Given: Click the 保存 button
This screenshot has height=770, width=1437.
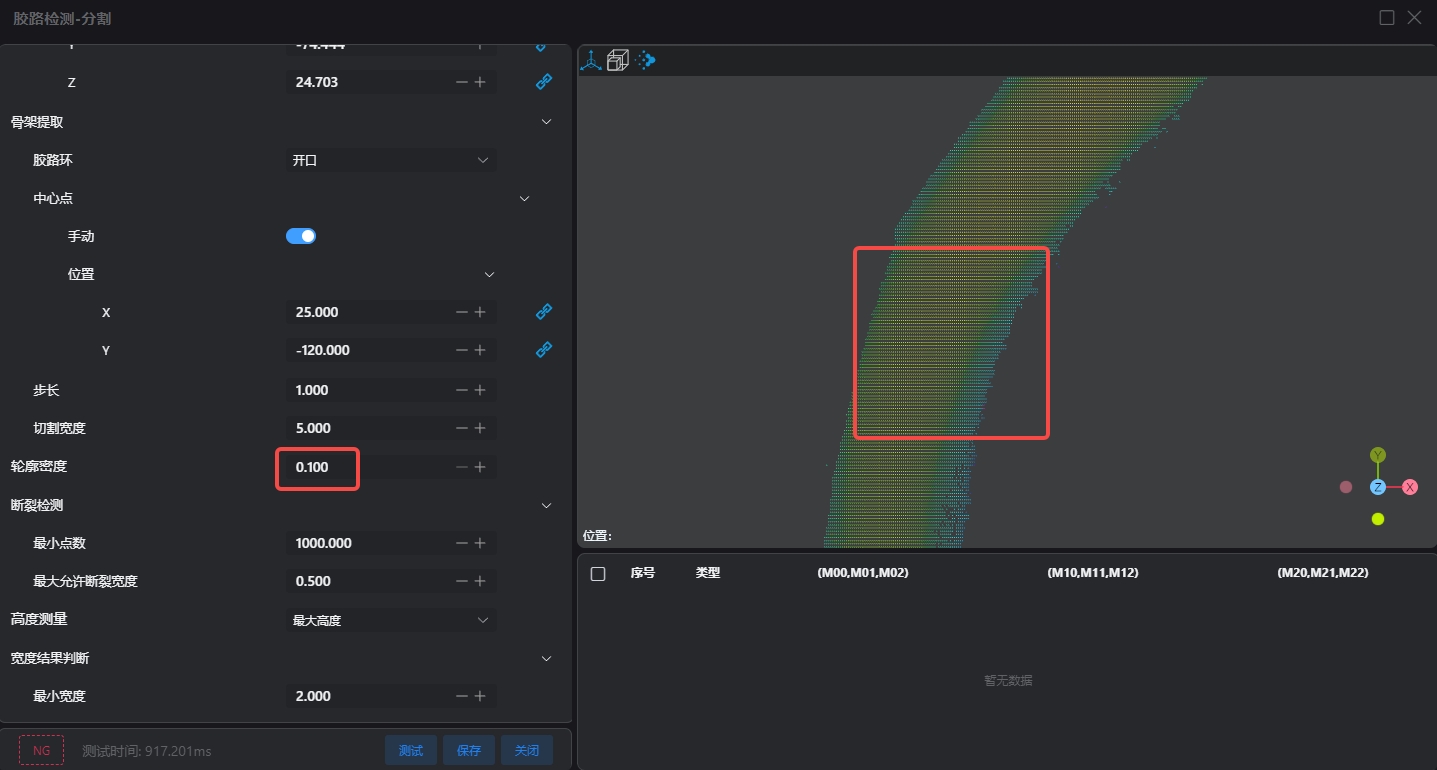Looking at the screenshot, I should [469, 750].
